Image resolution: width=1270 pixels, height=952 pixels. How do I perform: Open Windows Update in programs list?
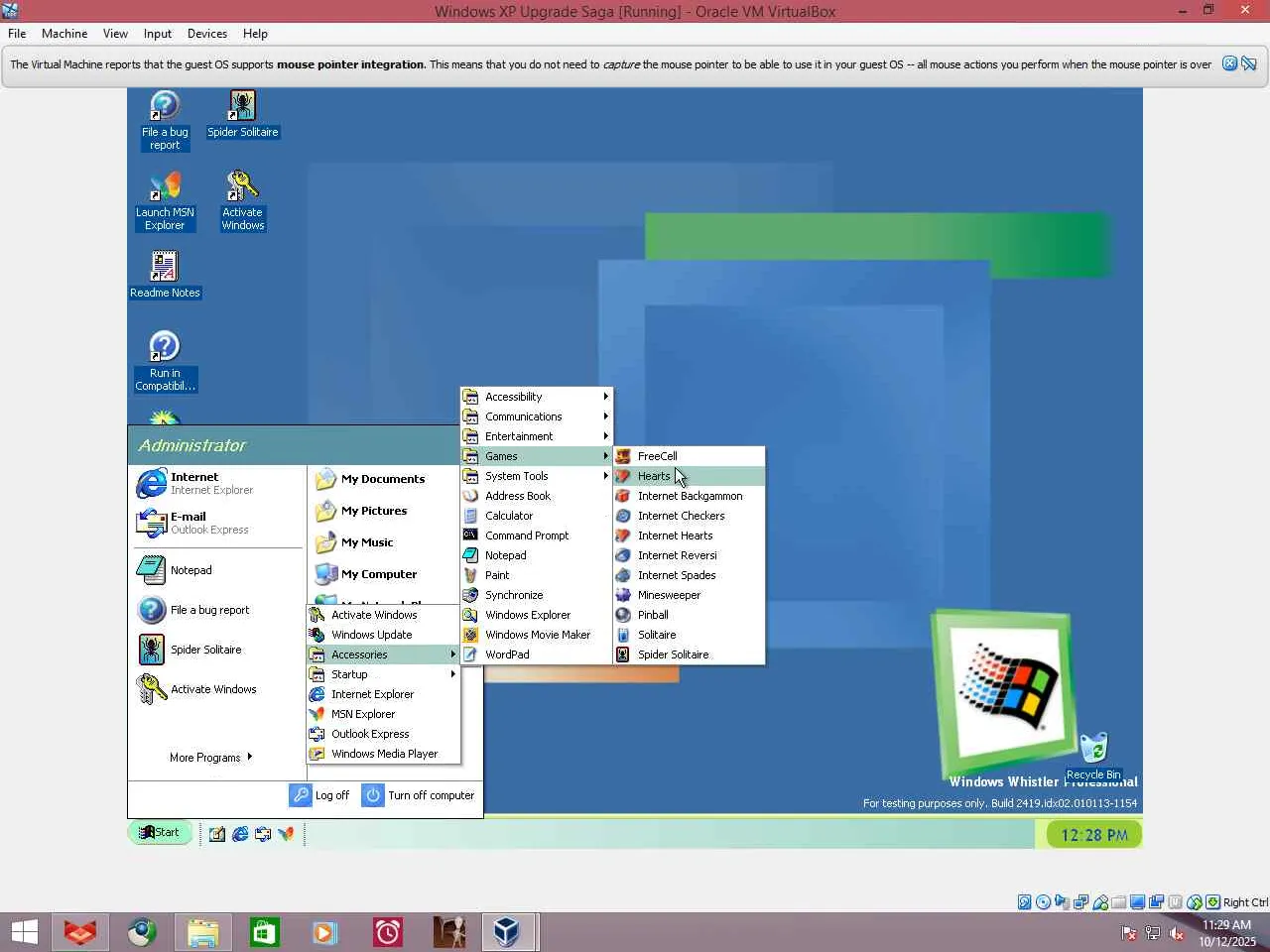click(x=383, y=635)
